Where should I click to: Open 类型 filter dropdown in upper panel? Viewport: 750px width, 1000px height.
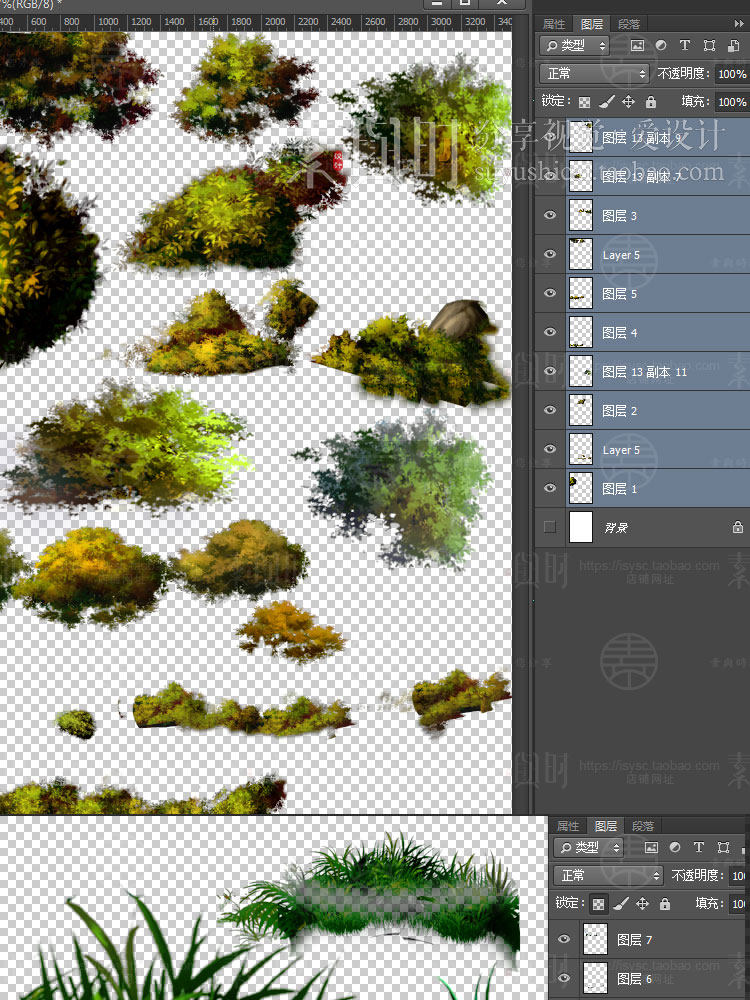[x=575, y=45]
